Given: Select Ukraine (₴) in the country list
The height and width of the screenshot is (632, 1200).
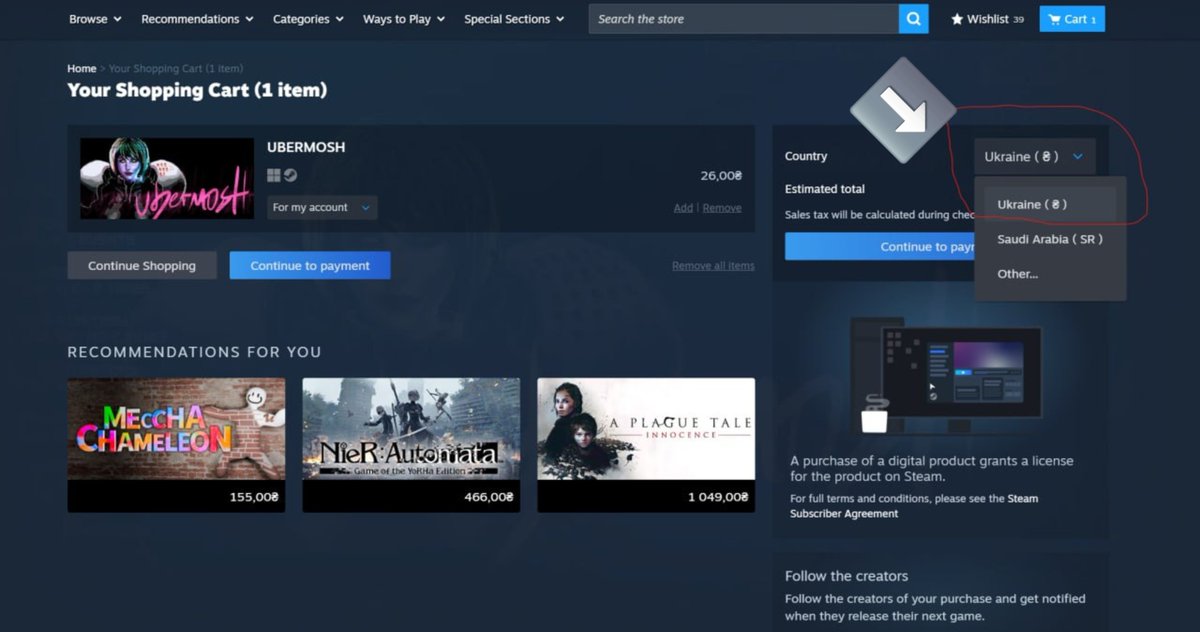Looking at the screenshot, I should (1050, 204).
